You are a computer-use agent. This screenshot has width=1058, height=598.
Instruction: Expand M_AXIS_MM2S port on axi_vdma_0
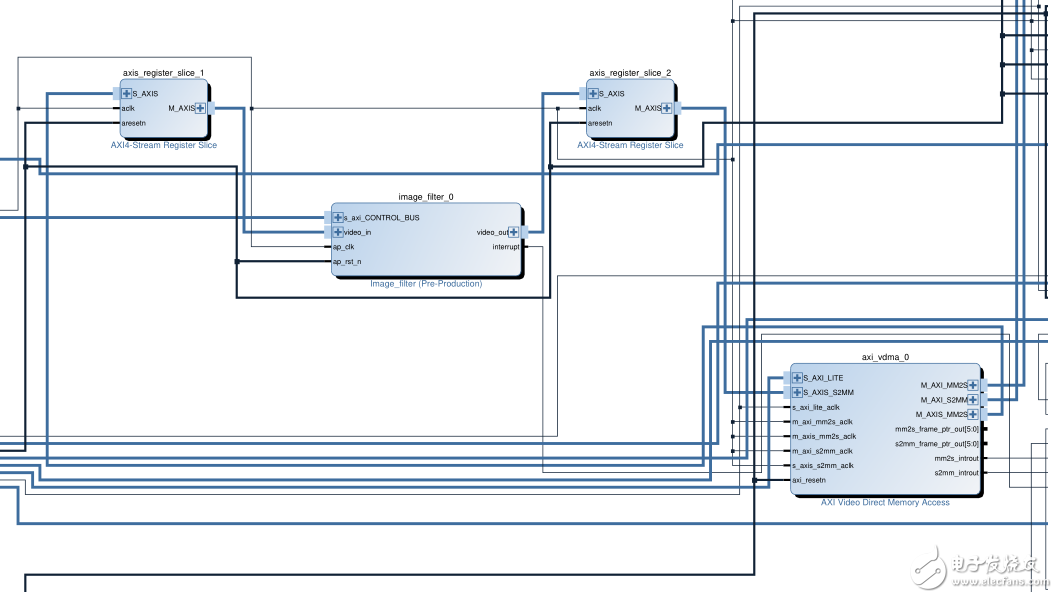973,414
